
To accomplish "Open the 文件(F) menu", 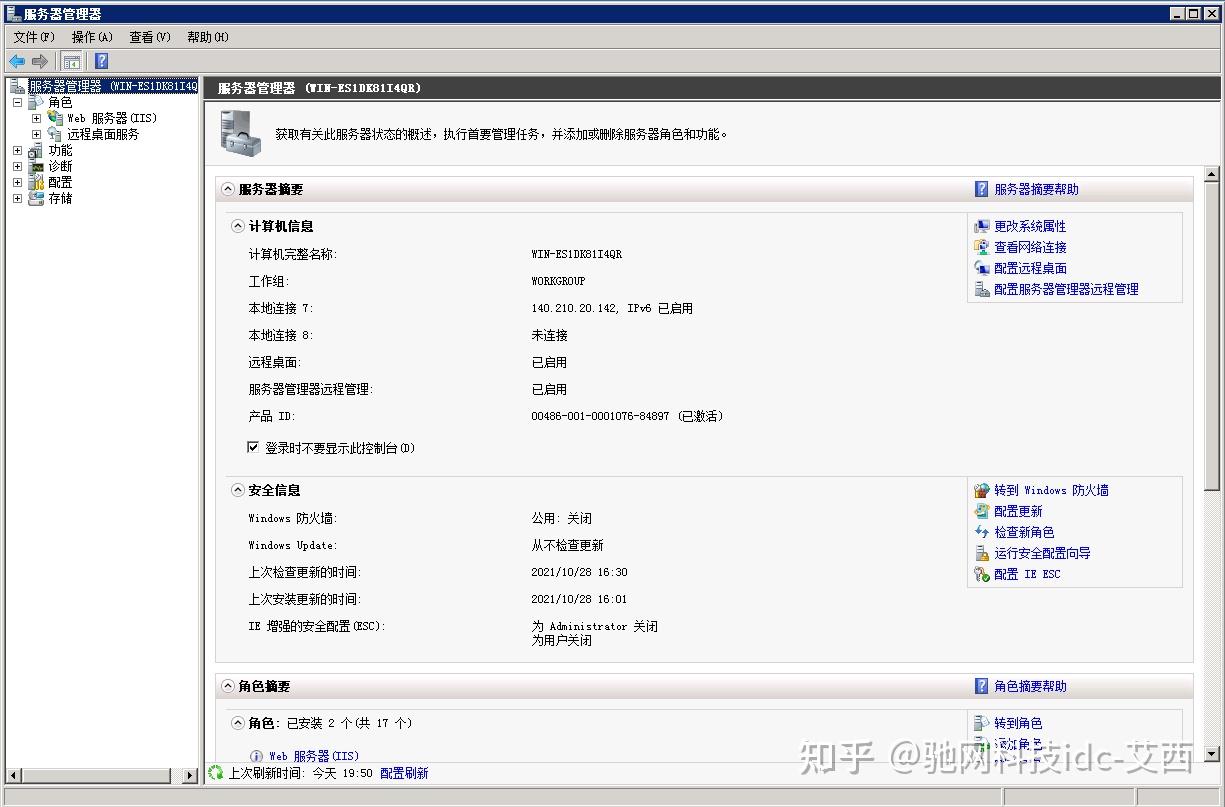I will point(34,37).
